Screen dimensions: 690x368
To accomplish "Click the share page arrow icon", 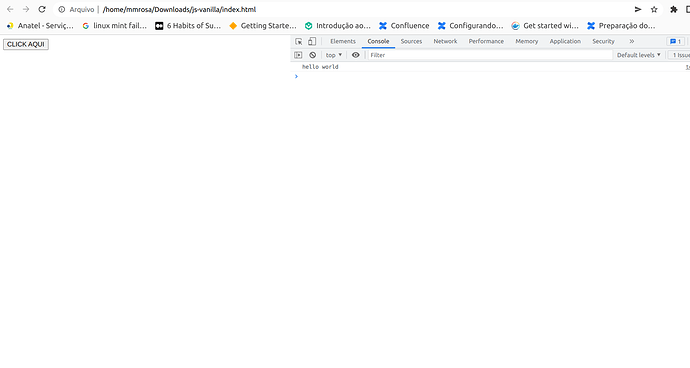I will [638, 9].
